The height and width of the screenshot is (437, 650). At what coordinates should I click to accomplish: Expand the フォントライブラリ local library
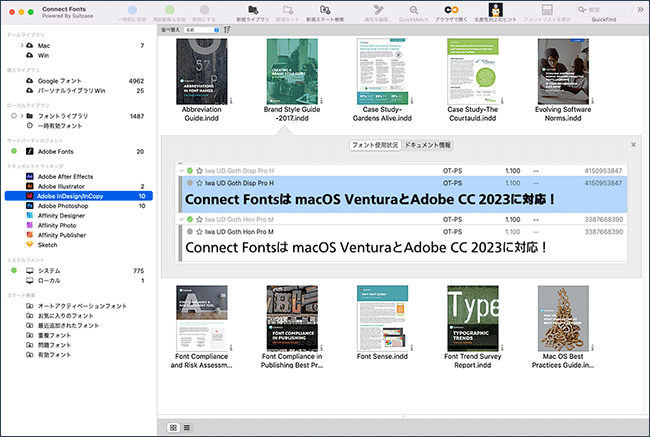click(22, 116)
